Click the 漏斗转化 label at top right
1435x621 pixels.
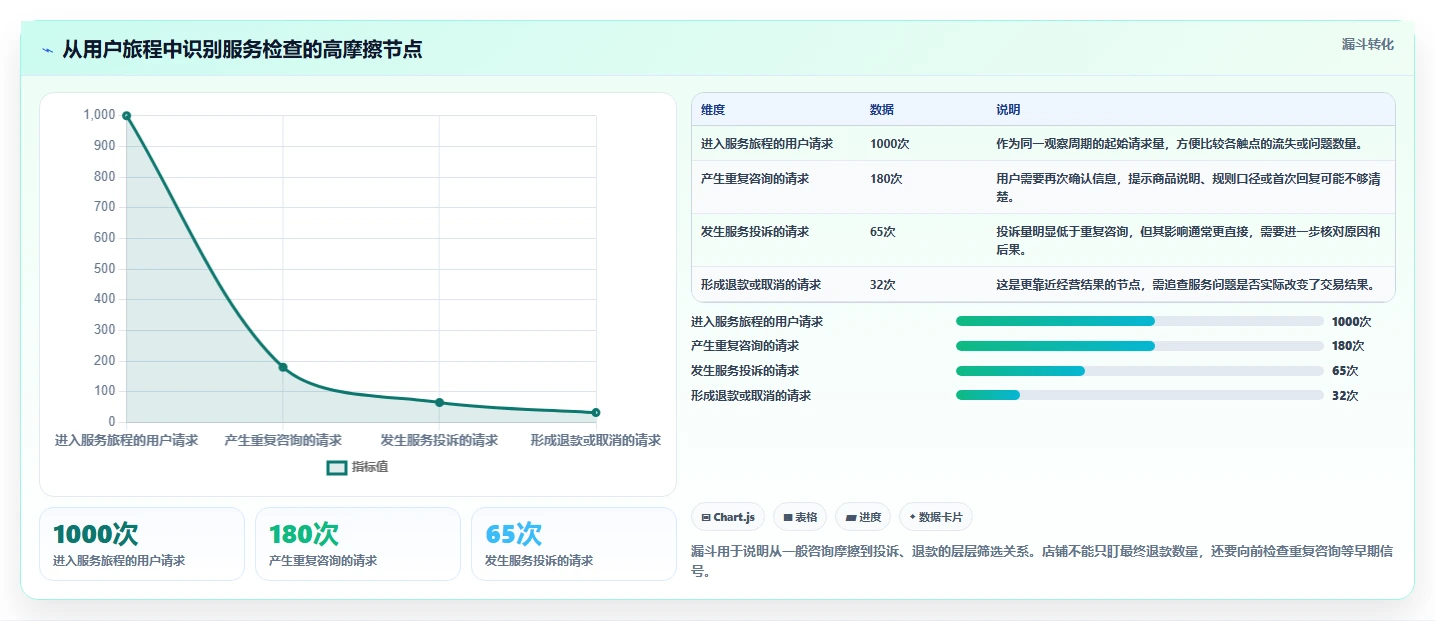[1367, 45]
